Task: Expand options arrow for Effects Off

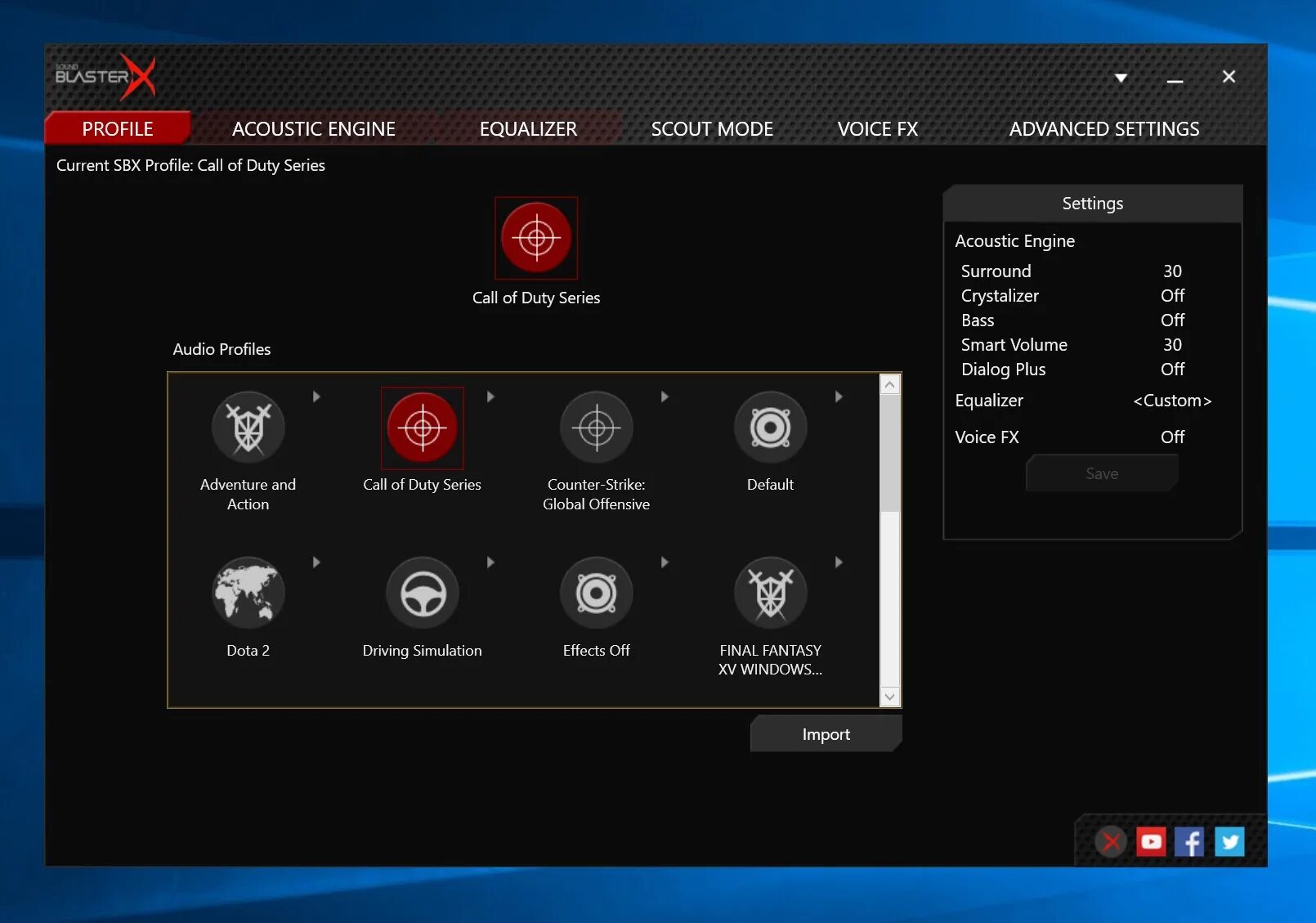Action: (665, 562)
